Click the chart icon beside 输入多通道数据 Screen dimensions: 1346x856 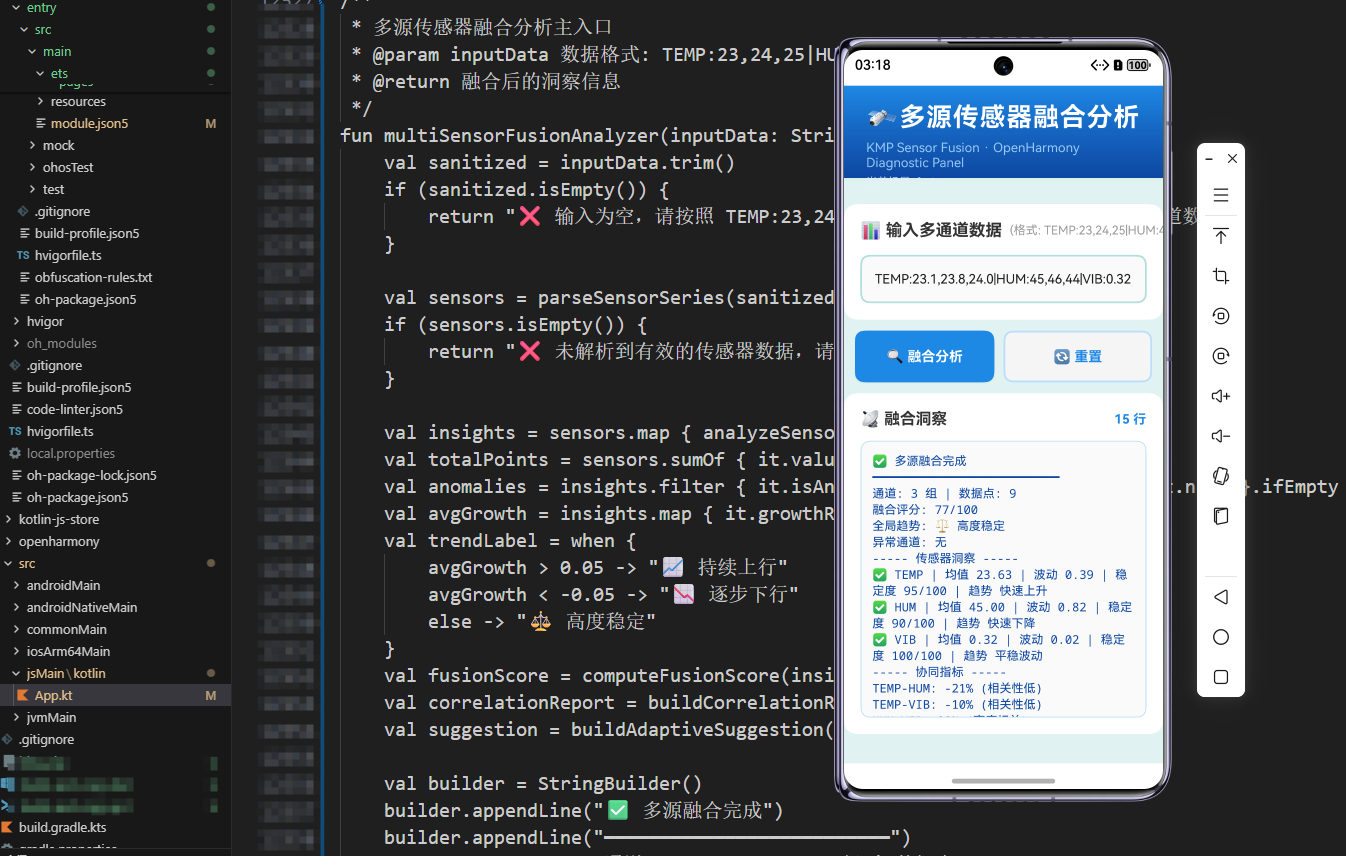870,230
